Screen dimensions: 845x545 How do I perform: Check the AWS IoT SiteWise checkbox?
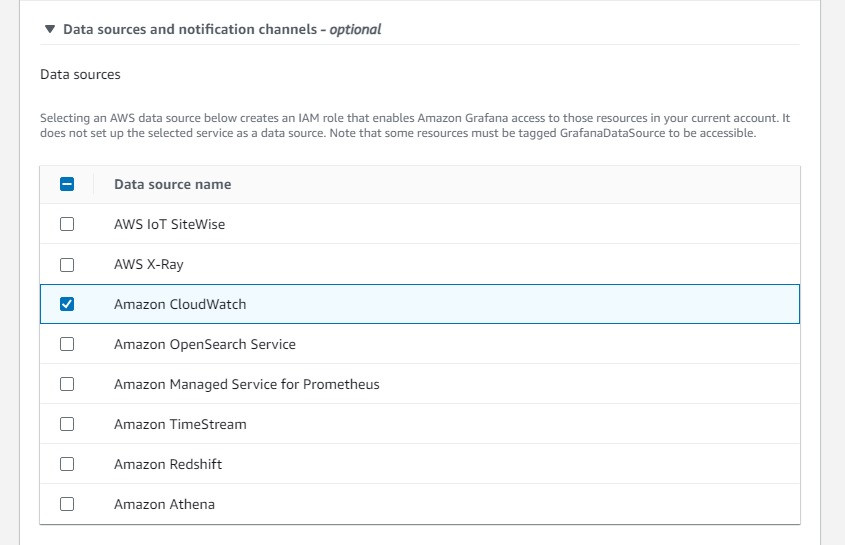coord(67,224)
